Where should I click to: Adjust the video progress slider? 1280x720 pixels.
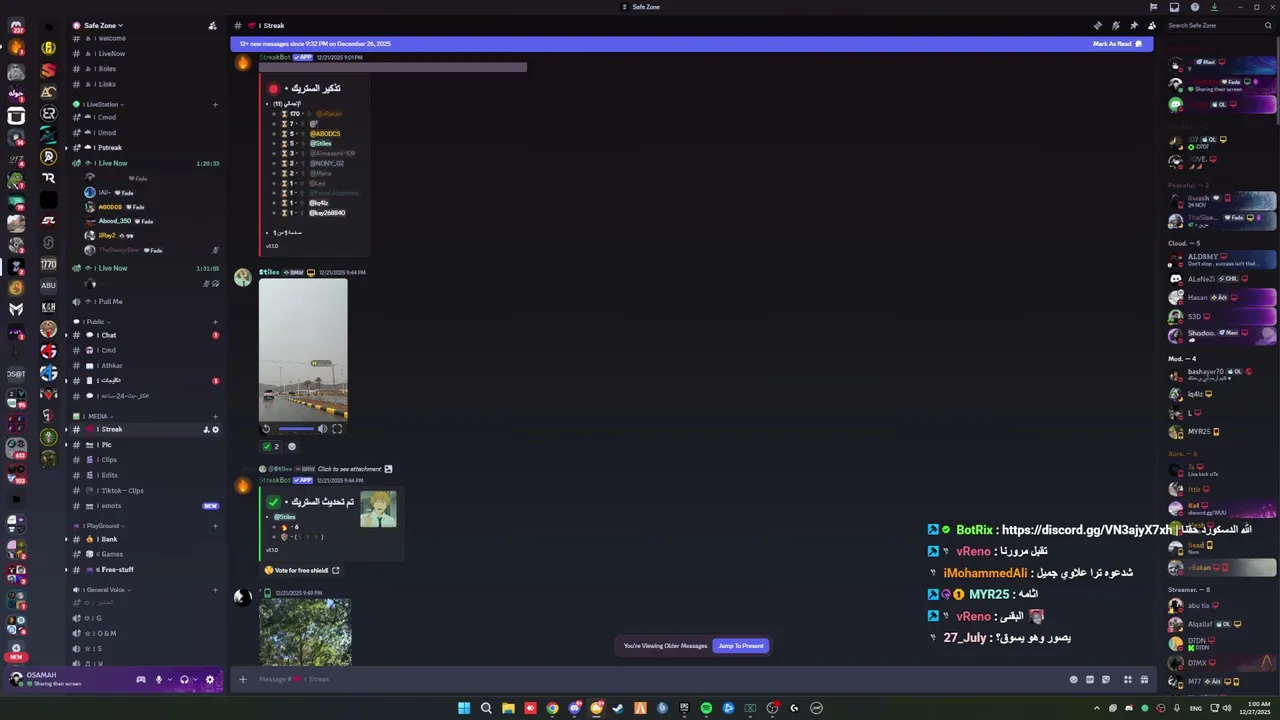click(295, 429)
